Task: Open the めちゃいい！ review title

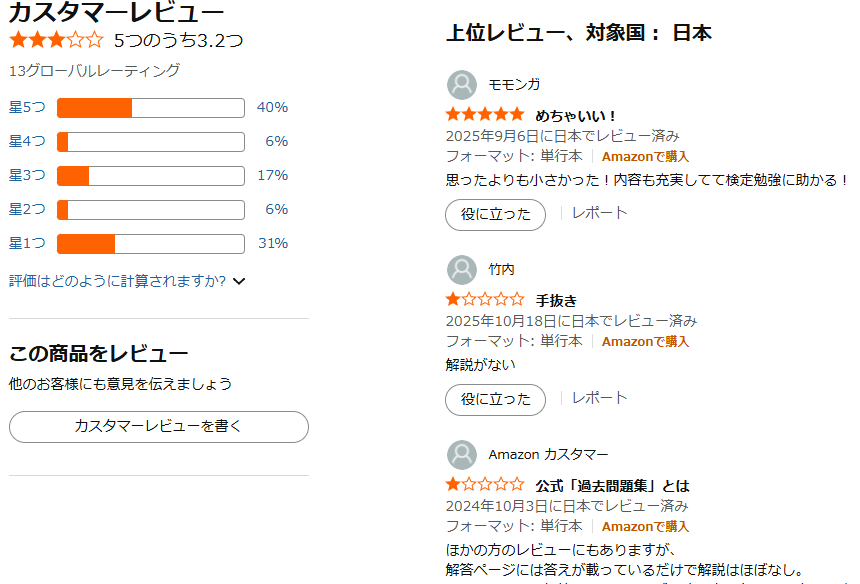Action: point(576,116)
